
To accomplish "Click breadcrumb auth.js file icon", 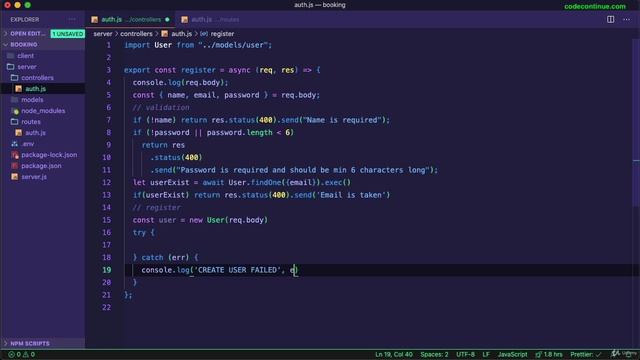I will pyautogui.click(x=164, y=34).
